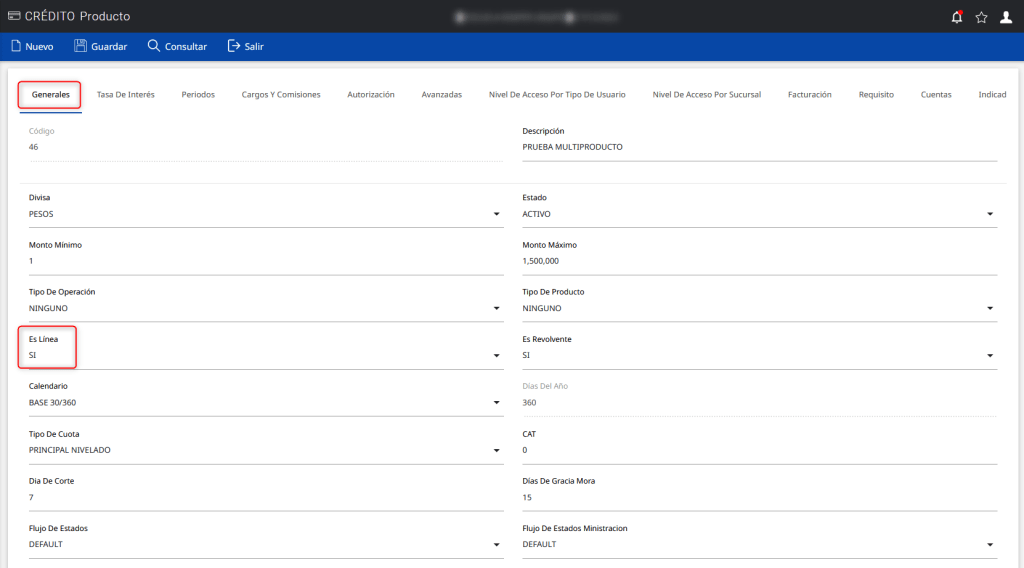Viewport: 1024px width, 568px height.
Task: Click the Monto Máximo input field
Action: [x=758, y=261]
